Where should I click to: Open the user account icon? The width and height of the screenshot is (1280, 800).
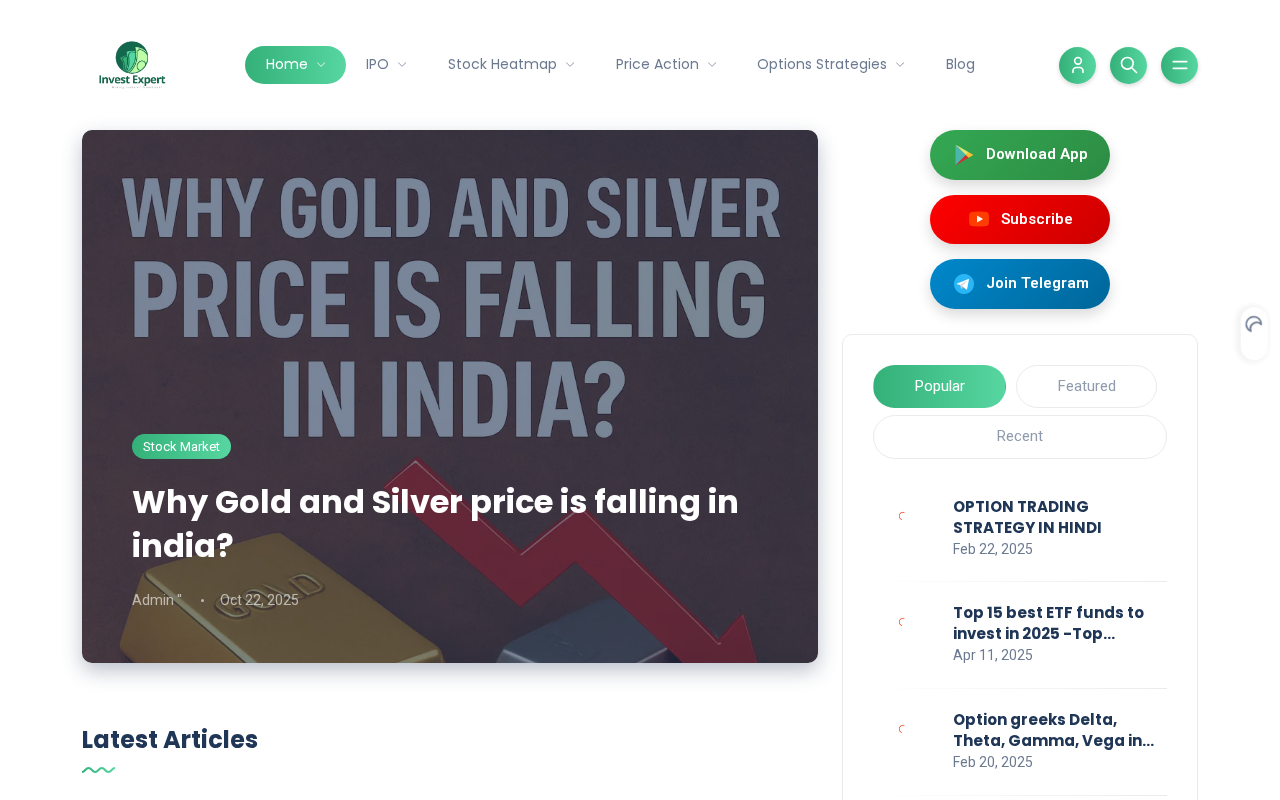click(x=1077, y=65)
